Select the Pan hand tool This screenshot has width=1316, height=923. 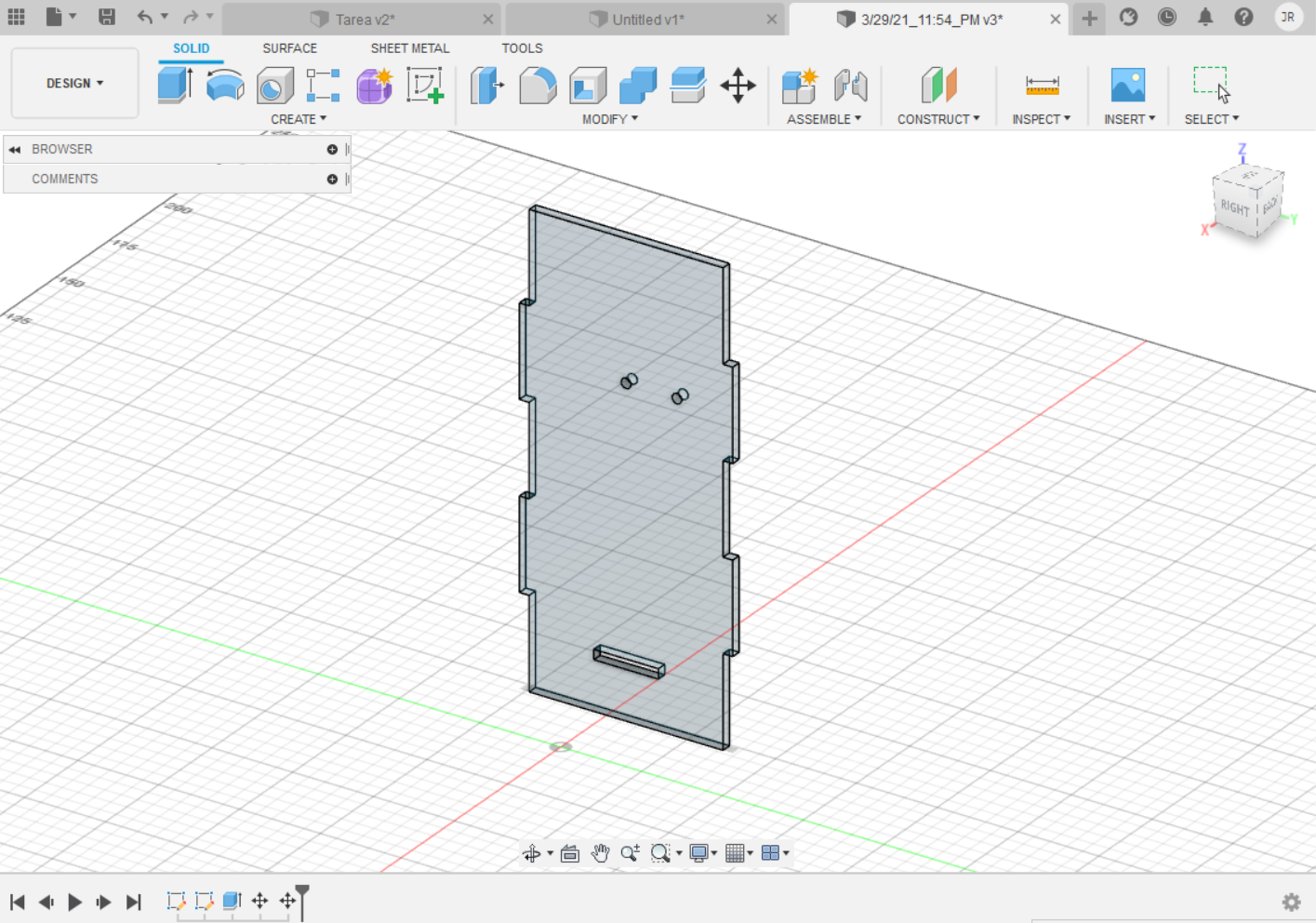coord(600,853)
